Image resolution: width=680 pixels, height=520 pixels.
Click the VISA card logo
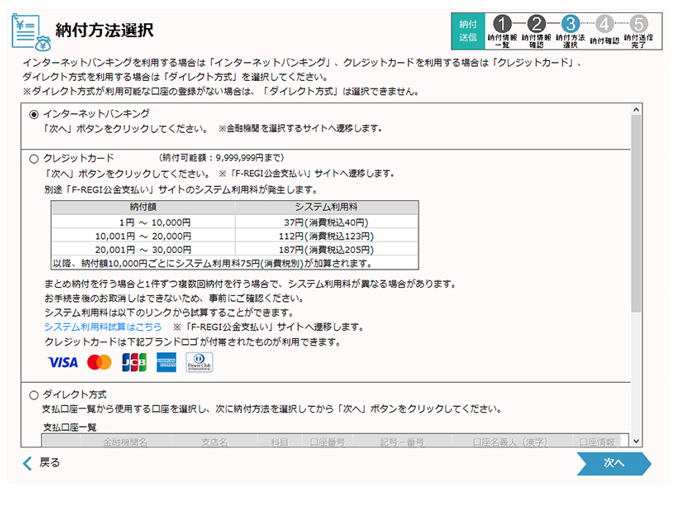(62, 362)
